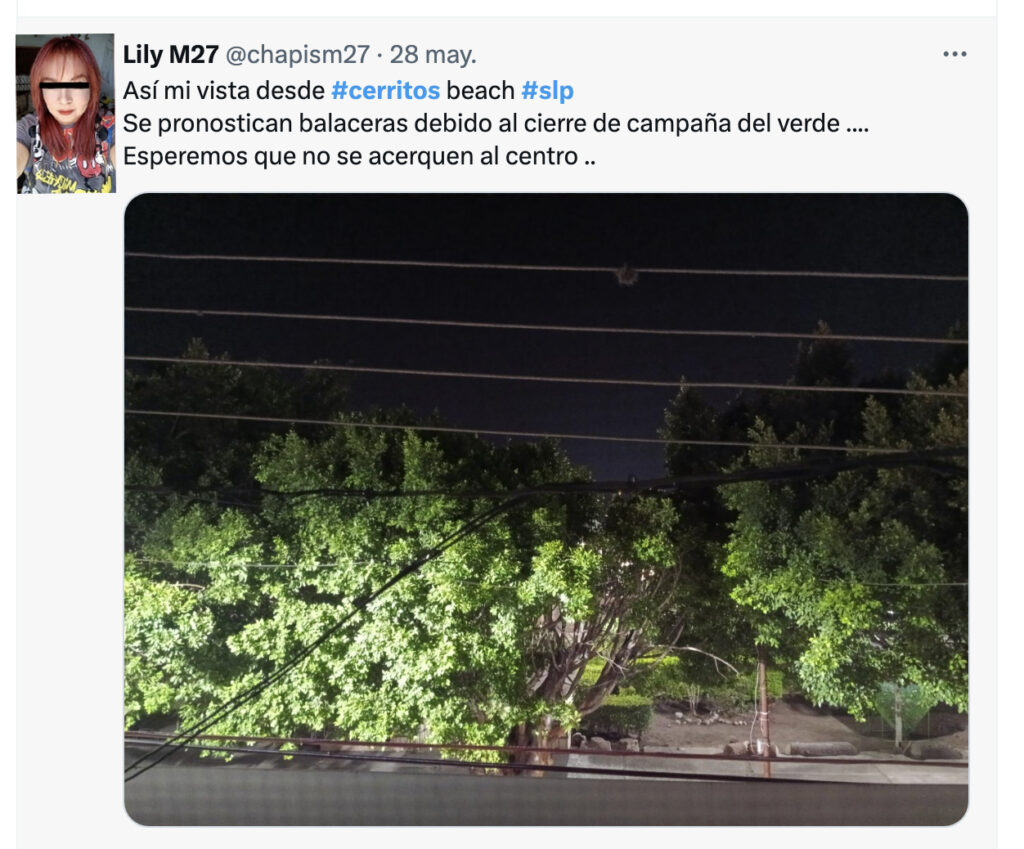
Task: Open the attached night trees photo
Action: (546, 509)
